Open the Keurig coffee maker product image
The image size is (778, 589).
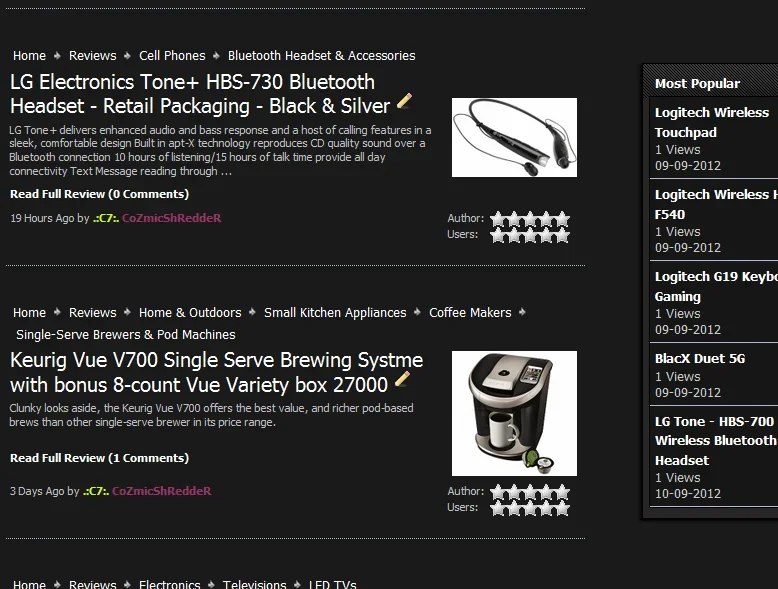point(514,413)
